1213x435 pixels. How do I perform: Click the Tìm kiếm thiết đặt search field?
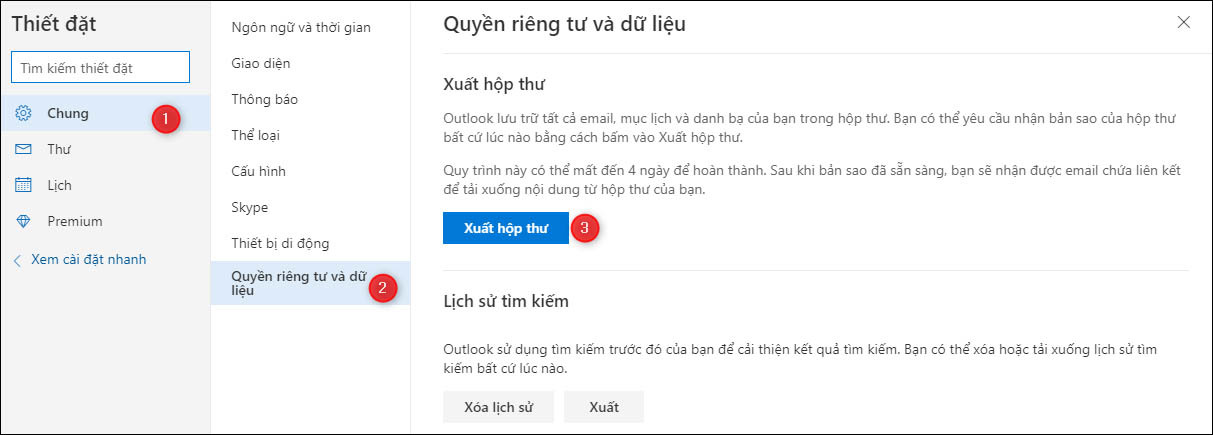[99, 68]
